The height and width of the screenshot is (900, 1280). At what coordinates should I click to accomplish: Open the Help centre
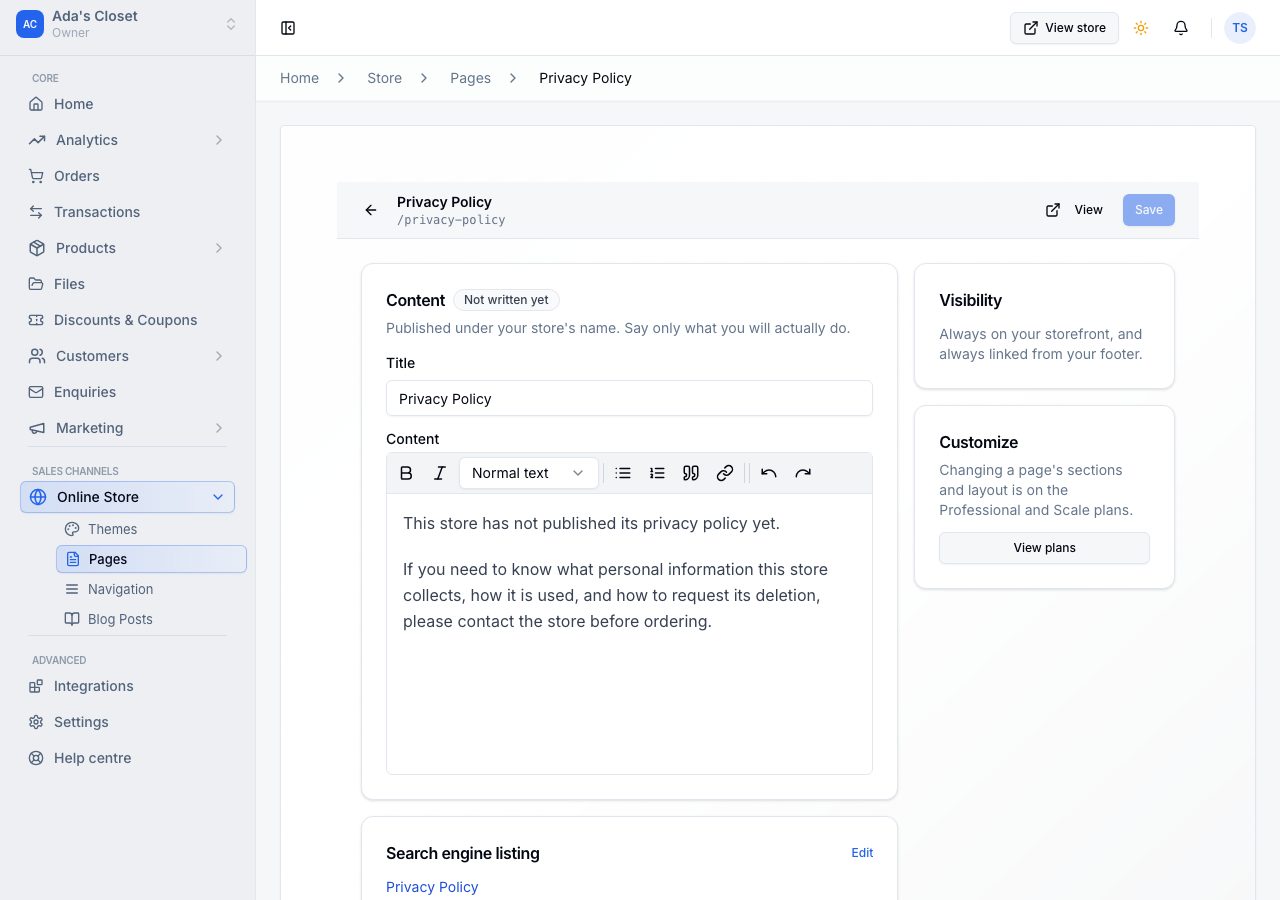click(x=127, y=758)
